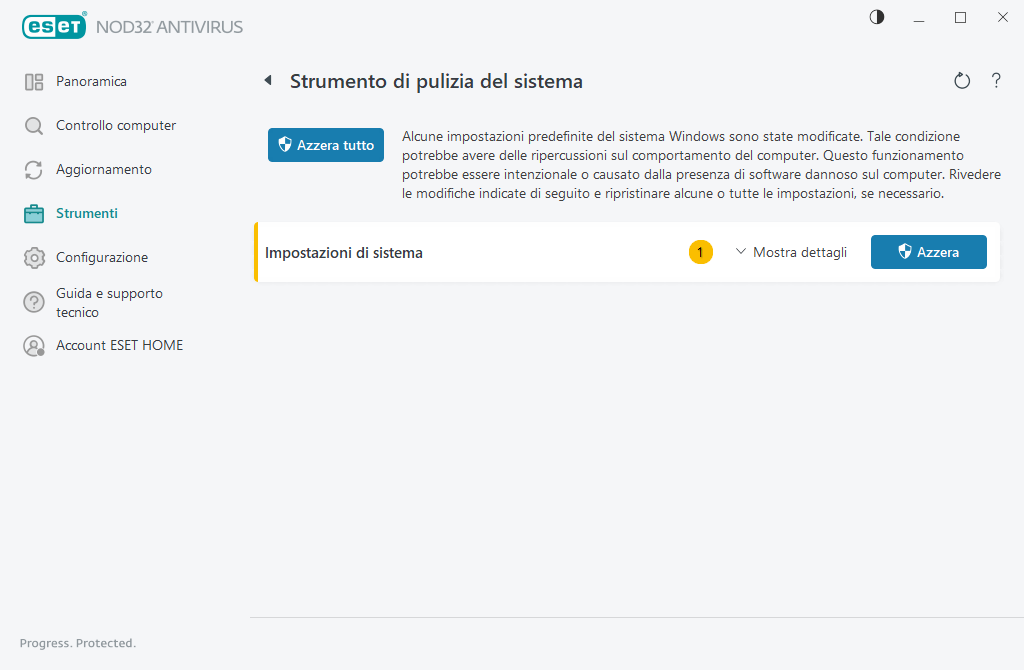Click the Aggiornamento sync icon

(x=34, y=169)
